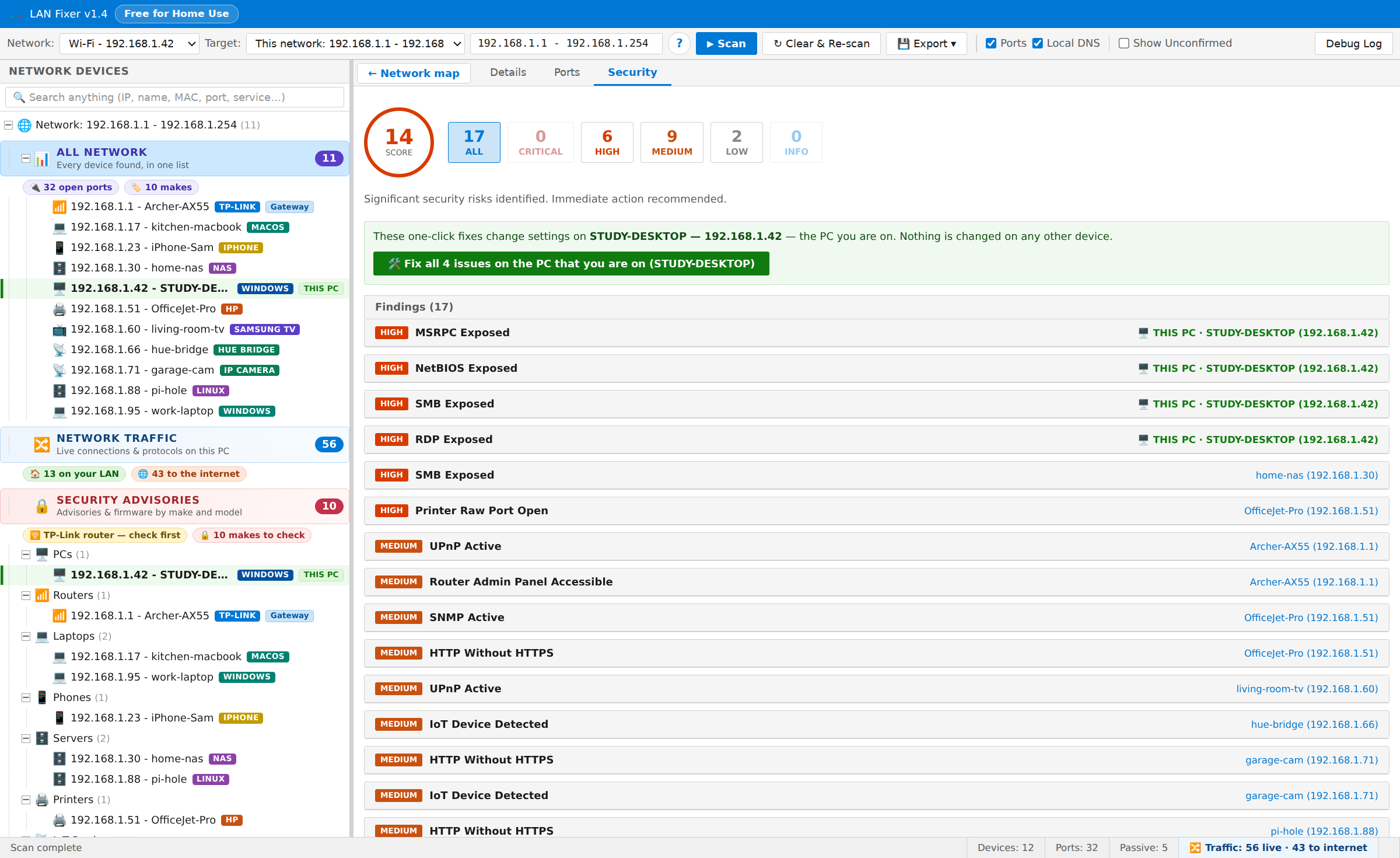Click the device search field

click(x=174, y=97)
